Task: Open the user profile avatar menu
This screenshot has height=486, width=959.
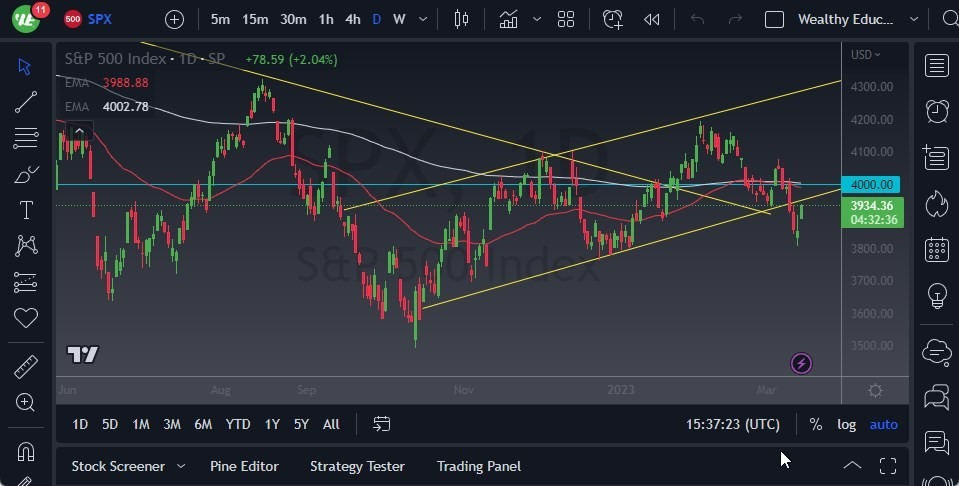Action: [26, 18]
